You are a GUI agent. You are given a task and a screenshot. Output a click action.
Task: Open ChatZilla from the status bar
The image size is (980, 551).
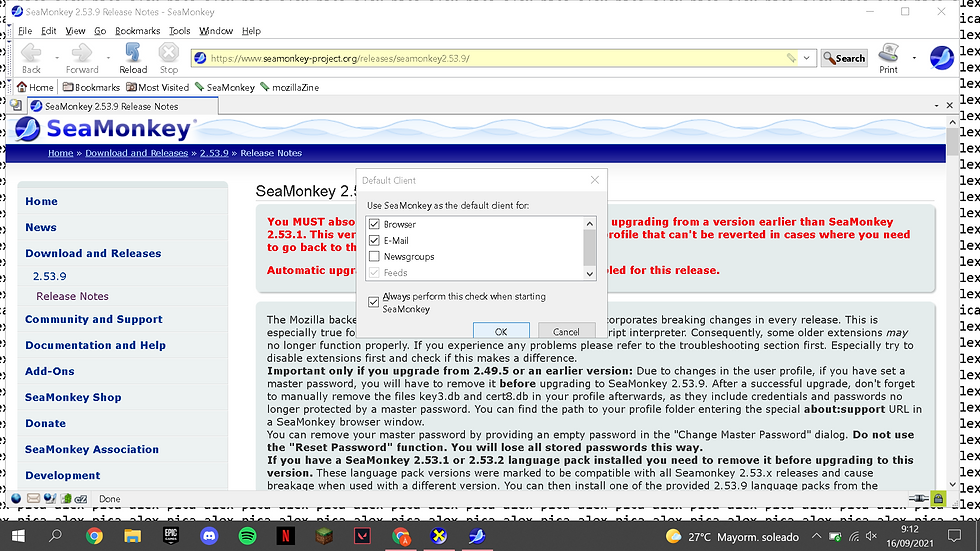click(81, 499)
